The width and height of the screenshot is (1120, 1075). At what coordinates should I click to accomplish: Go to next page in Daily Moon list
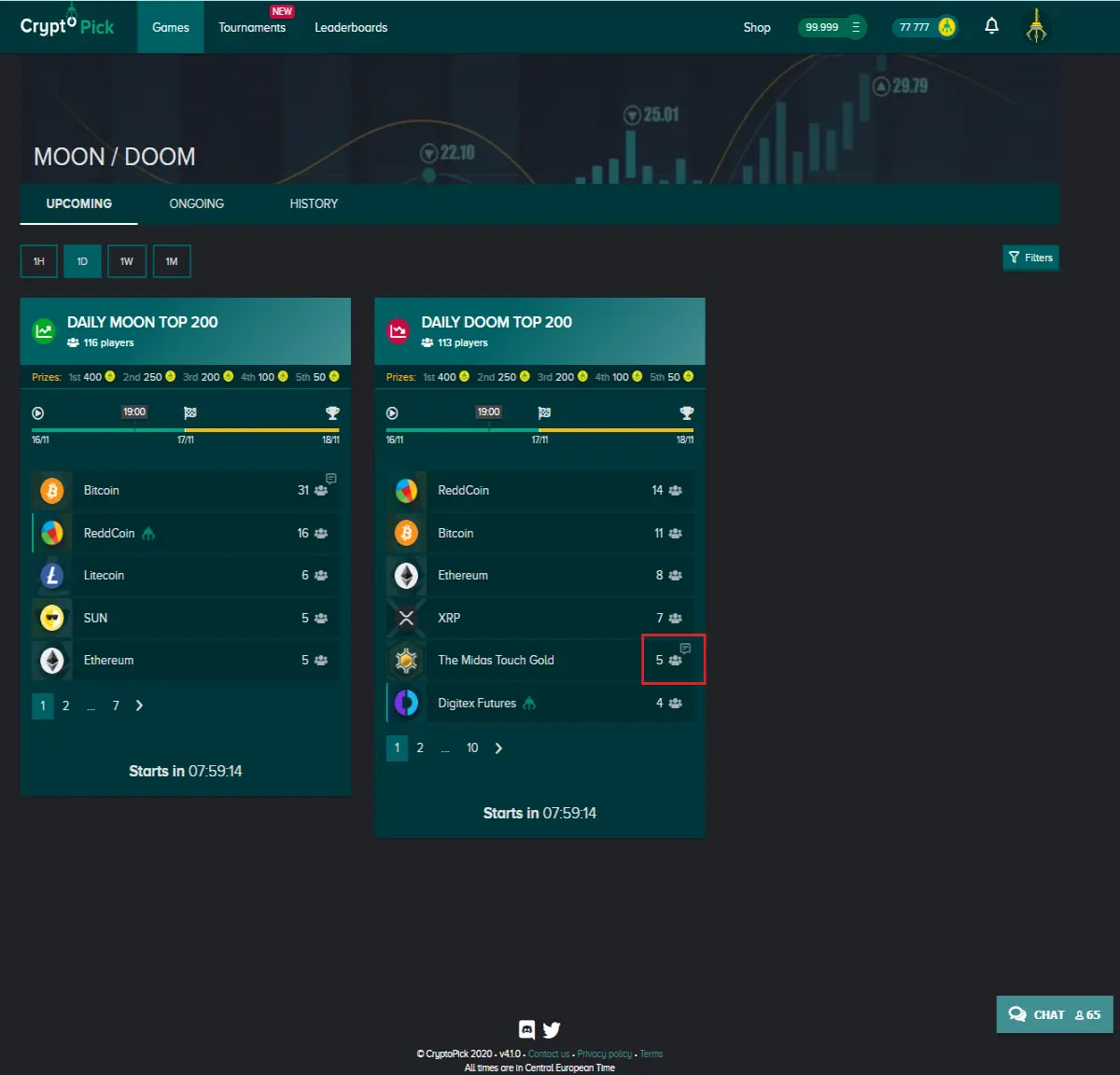140,705
